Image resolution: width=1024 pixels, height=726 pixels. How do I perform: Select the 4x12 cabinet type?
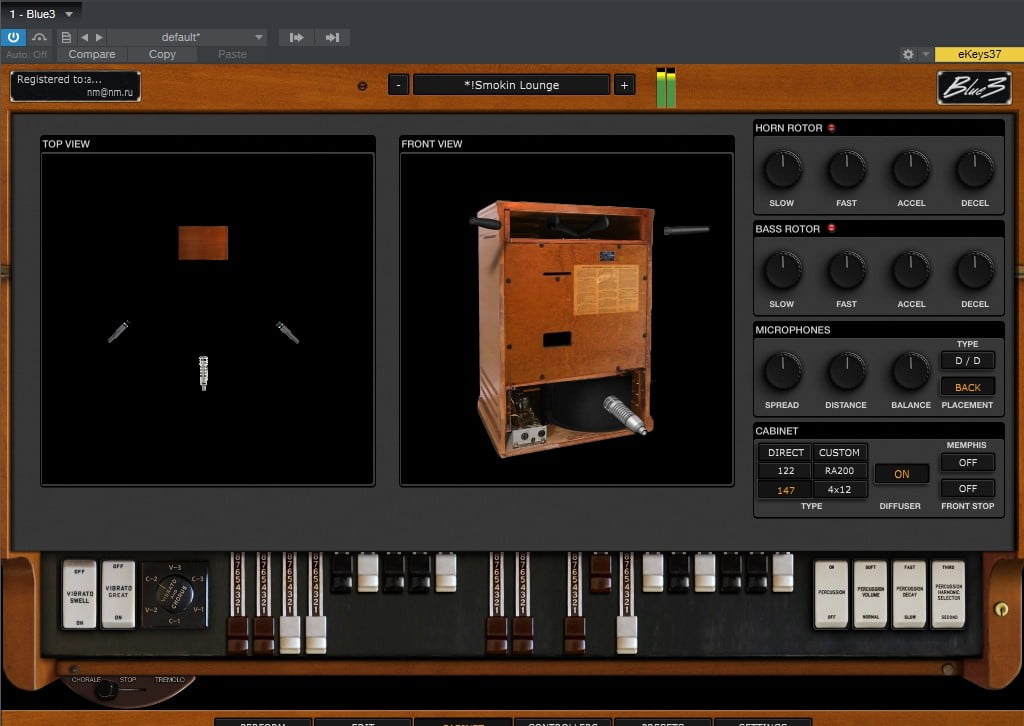(x=839, y=490)
